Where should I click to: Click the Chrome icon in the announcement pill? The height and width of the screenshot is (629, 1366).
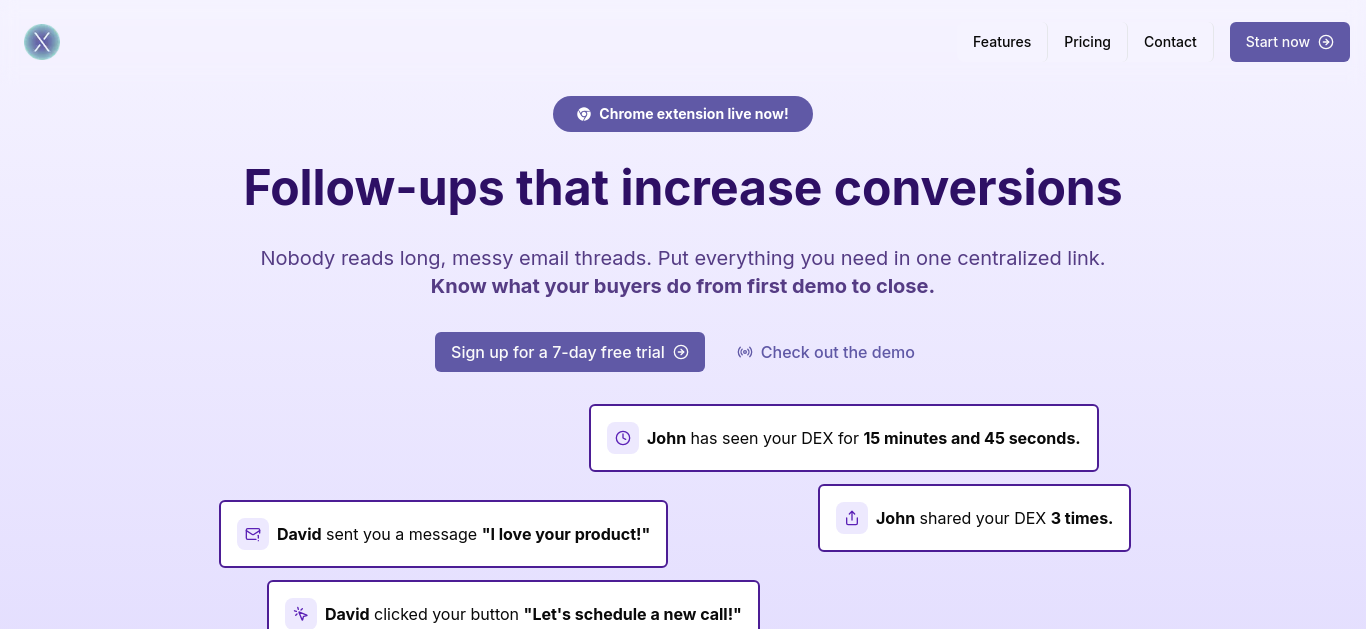(584, 114)
